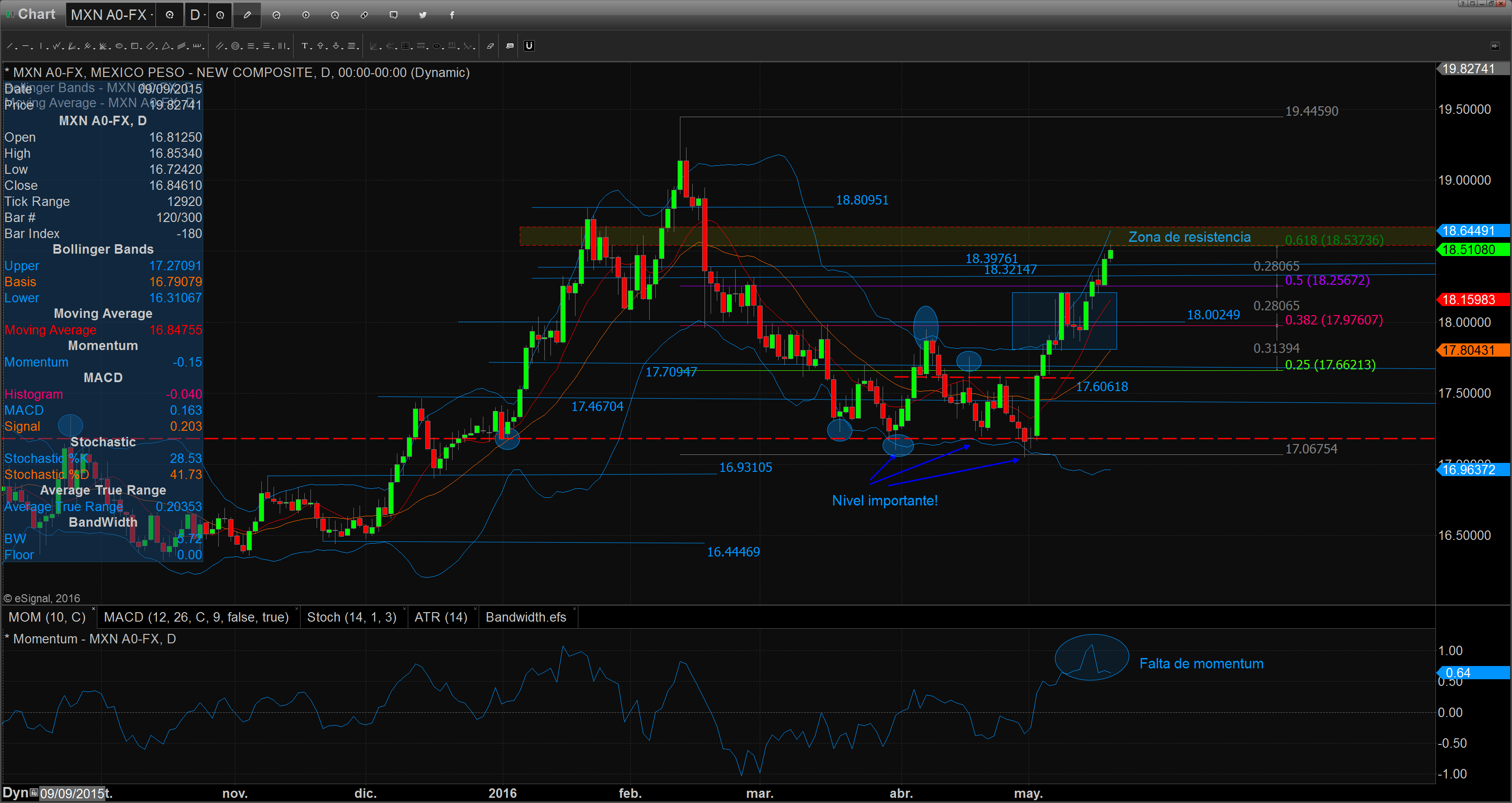
Task: Click the 09/09/2015 date field
Action: [72, 794]
